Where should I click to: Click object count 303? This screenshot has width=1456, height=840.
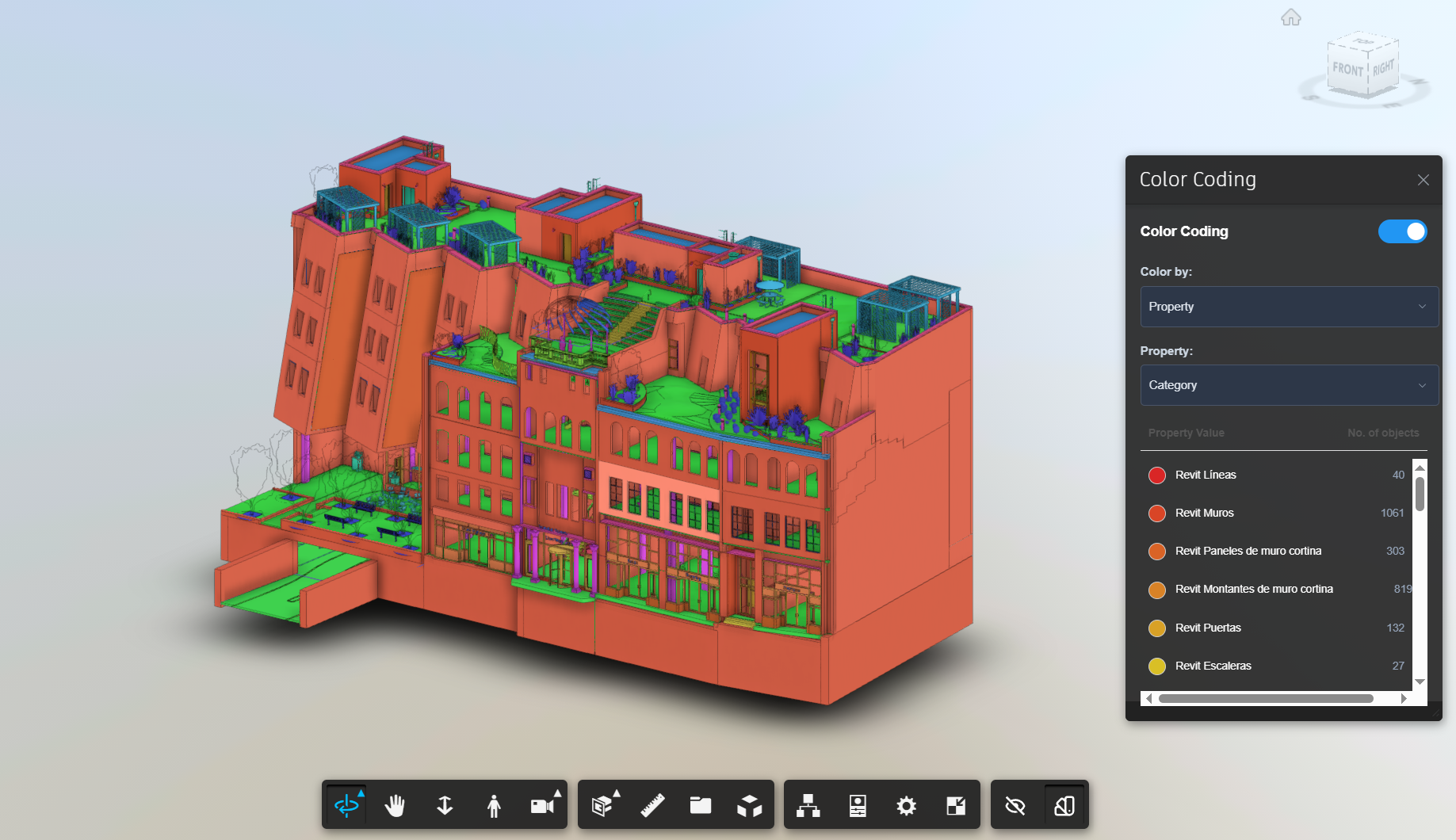(1395, 551)
